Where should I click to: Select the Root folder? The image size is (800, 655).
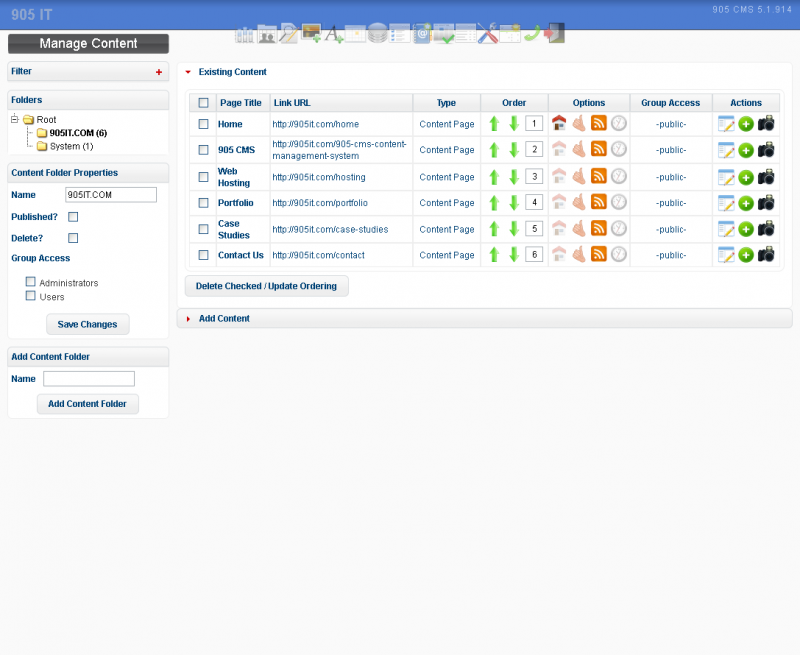click(x=46, y=119)
